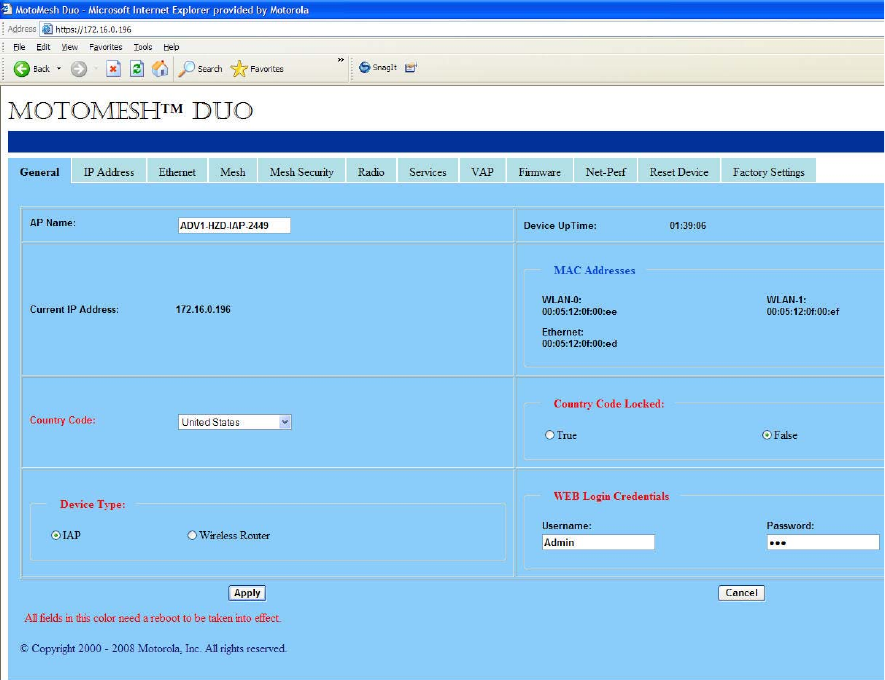This screenshot has width=885, height=680.
Task: Click the Username input field
Action: [598, 542]
